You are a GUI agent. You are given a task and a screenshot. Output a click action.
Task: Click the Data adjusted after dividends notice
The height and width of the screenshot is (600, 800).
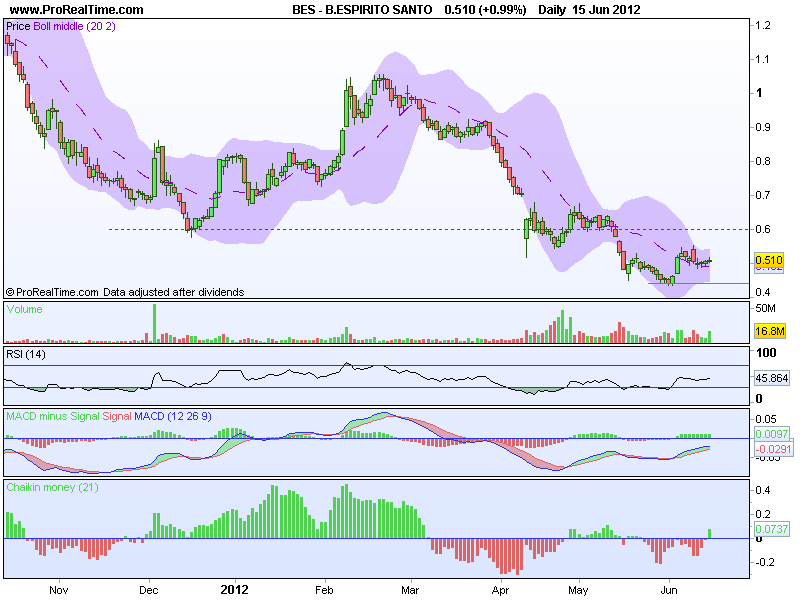173,292
